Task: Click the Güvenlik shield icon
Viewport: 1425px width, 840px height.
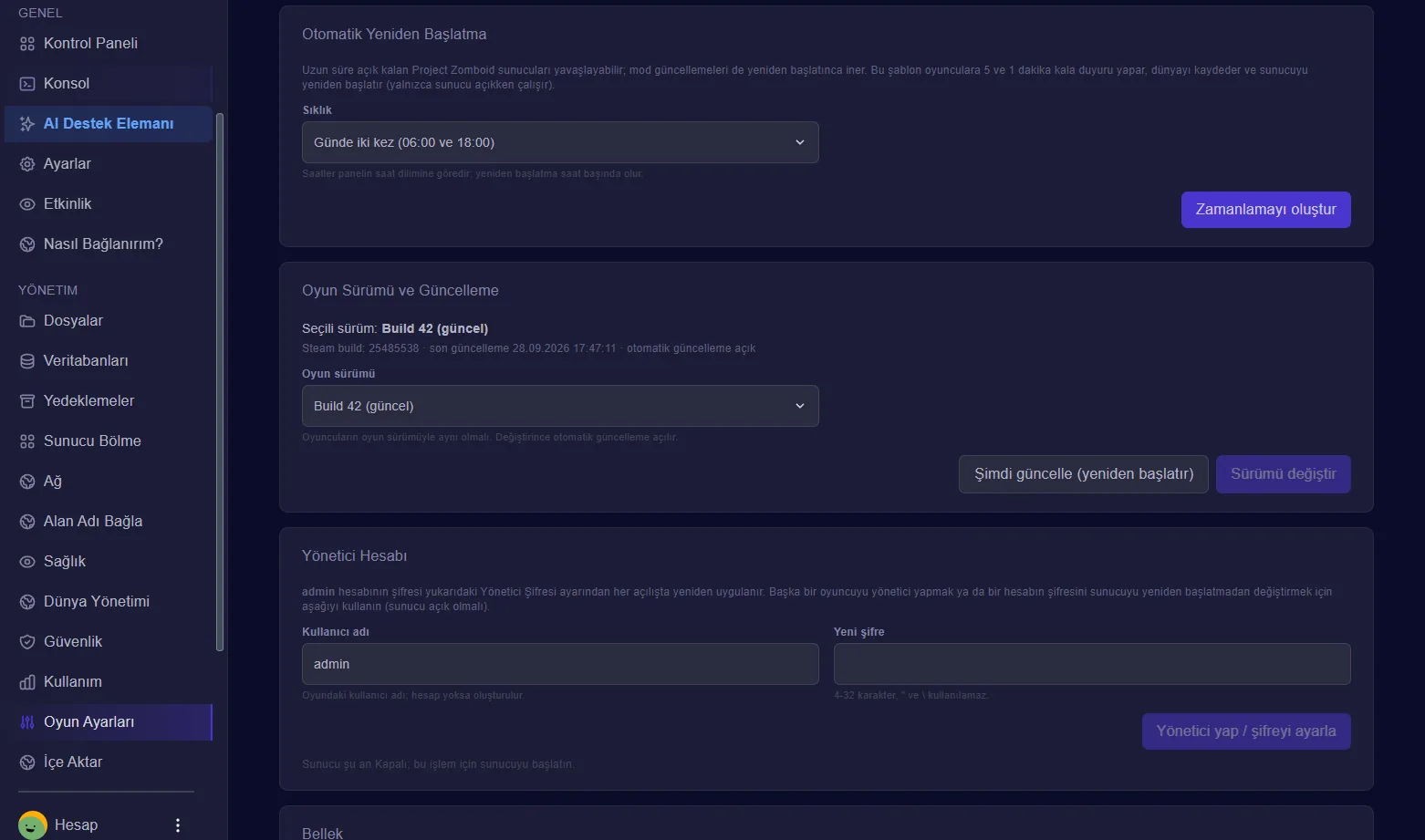Action: click(x=27, y=642)
